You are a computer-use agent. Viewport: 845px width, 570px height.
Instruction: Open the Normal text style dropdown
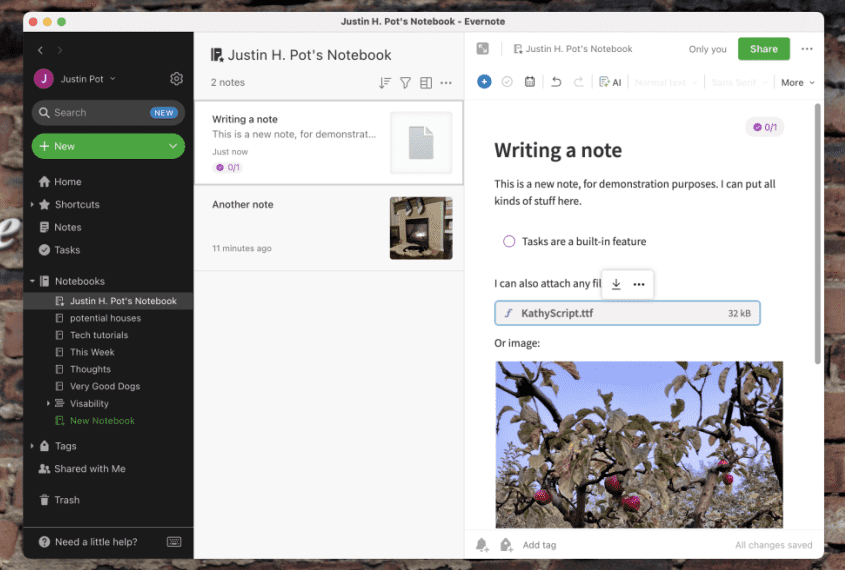point(666,82)
